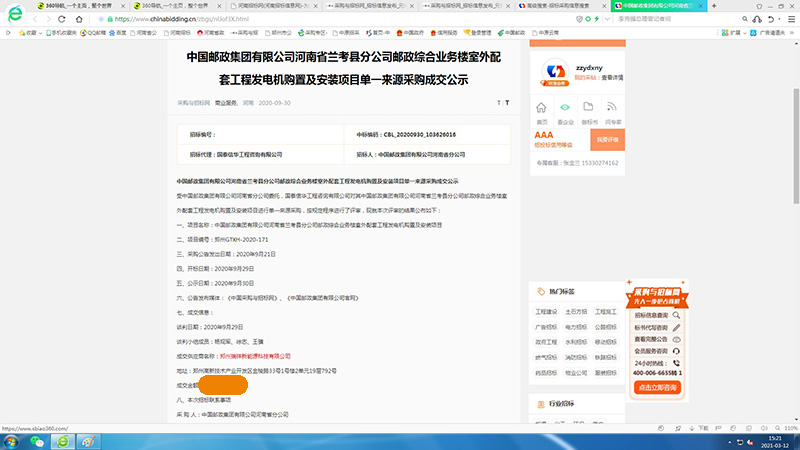Switch to the second 360导航 tab
The height and width of the screenshot is (450, 800).
175,6
